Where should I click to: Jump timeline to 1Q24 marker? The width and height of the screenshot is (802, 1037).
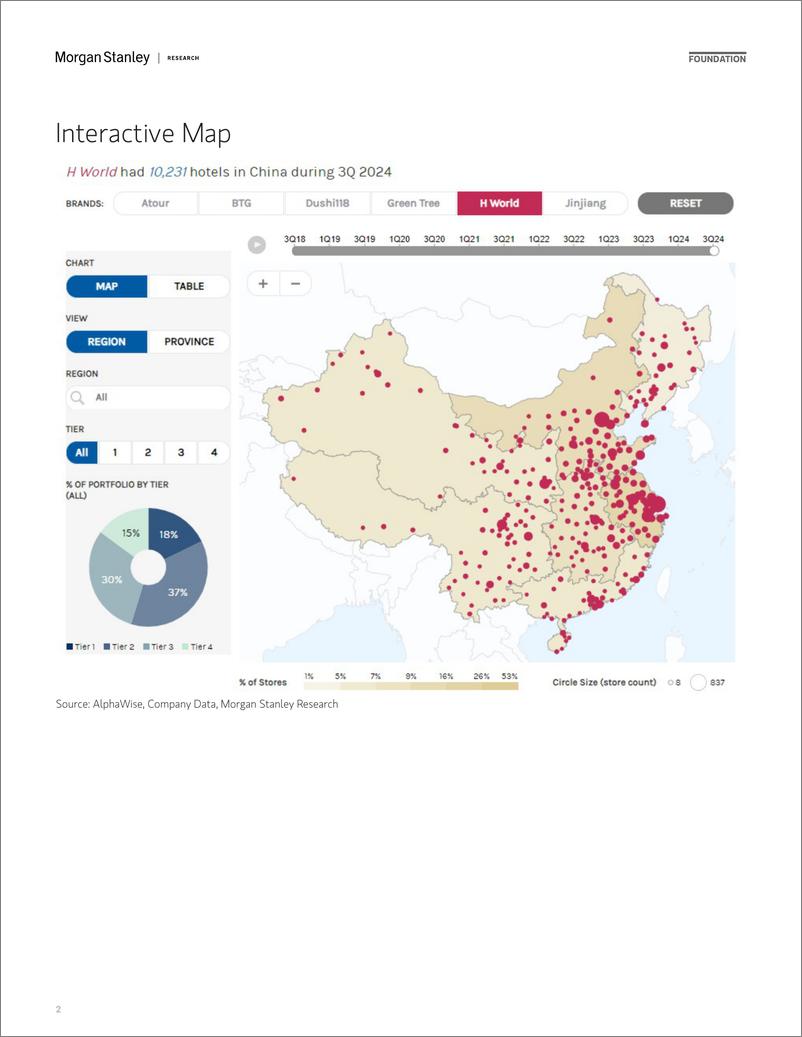click(678, 239)
